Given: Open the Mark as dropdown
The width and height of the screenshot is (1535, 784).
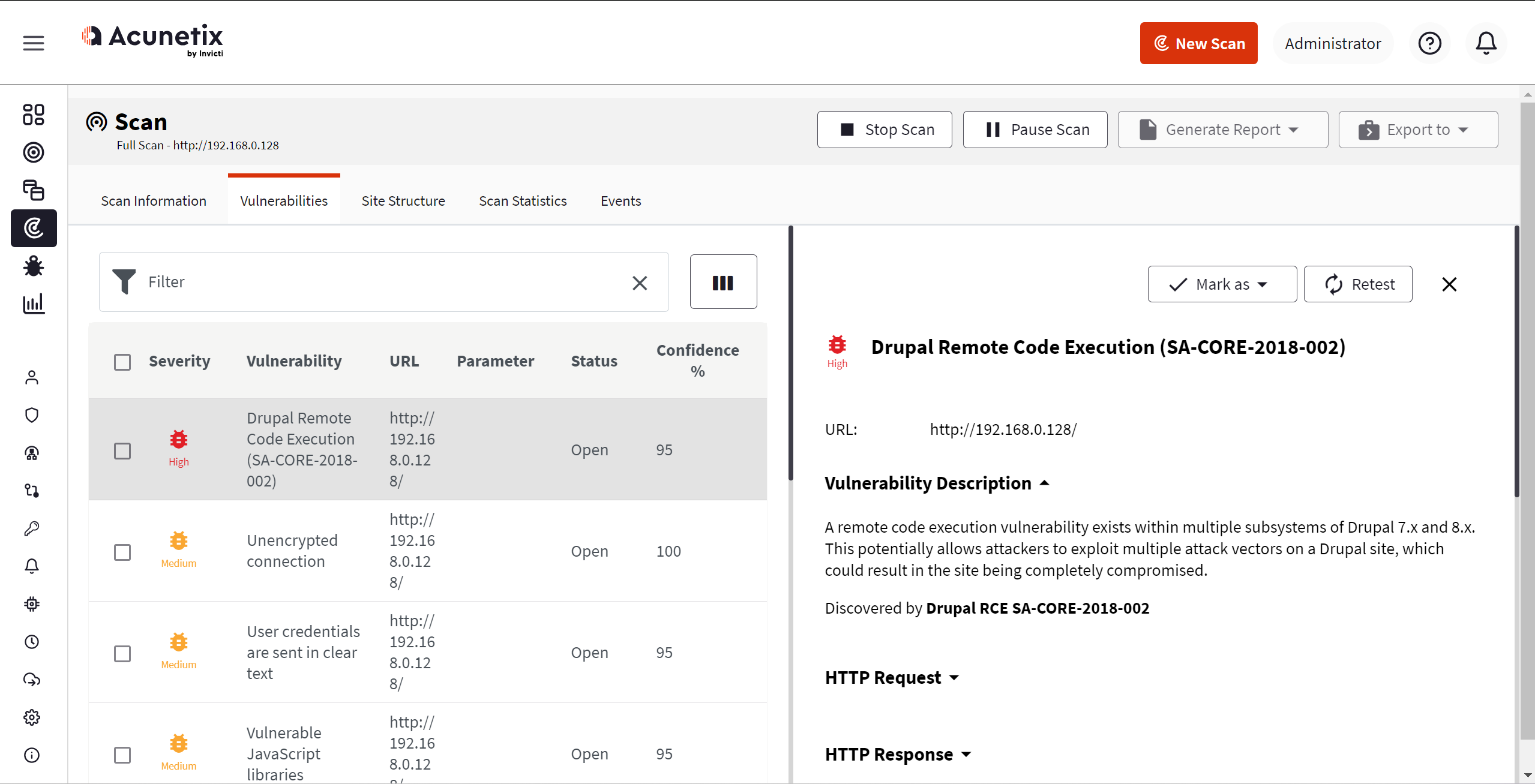Looking at the screenshot, I should (1222, 284).
